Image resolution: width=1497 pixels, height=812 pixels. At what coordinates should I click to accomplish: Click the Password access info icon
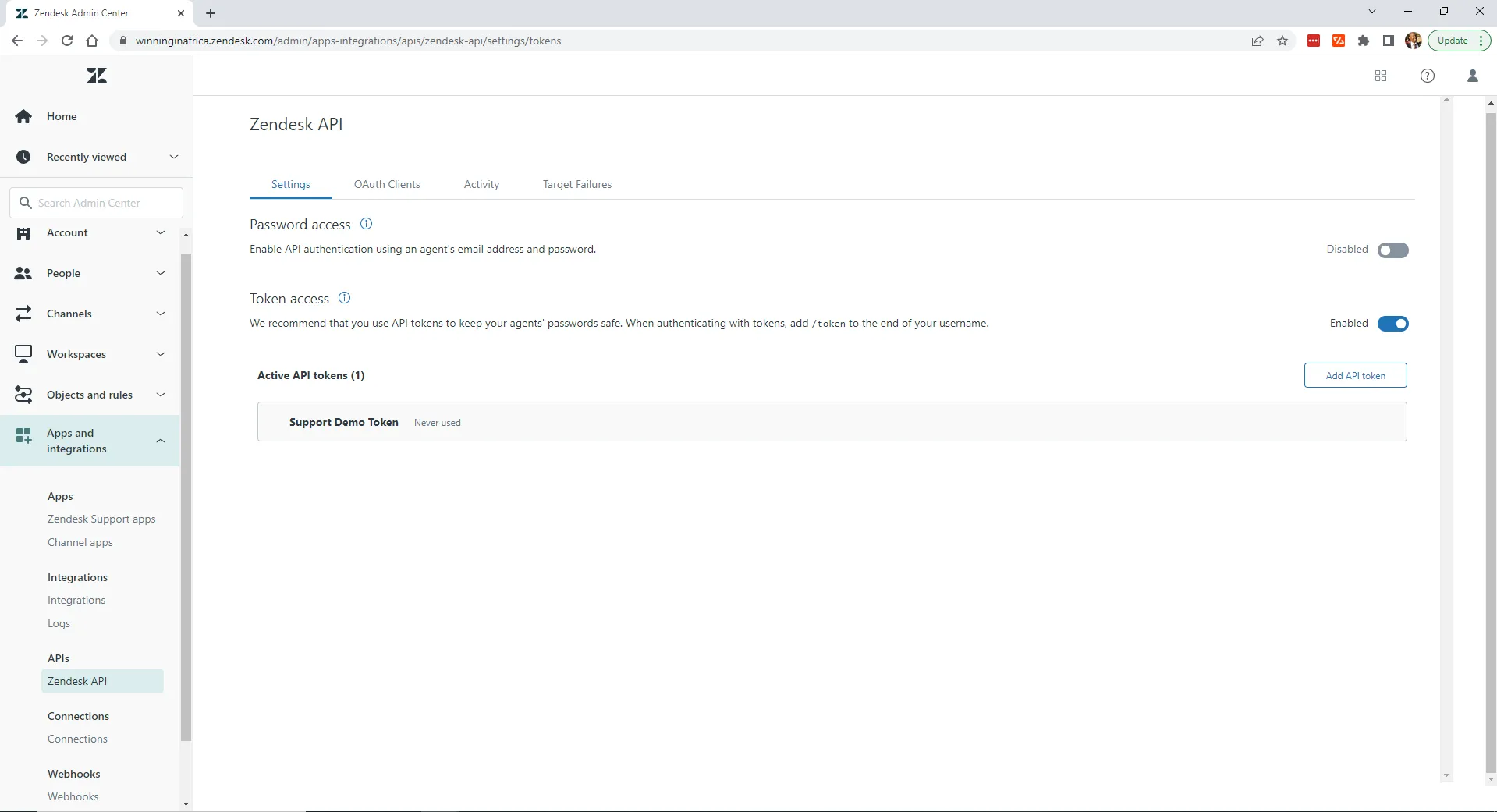[366, 224]
